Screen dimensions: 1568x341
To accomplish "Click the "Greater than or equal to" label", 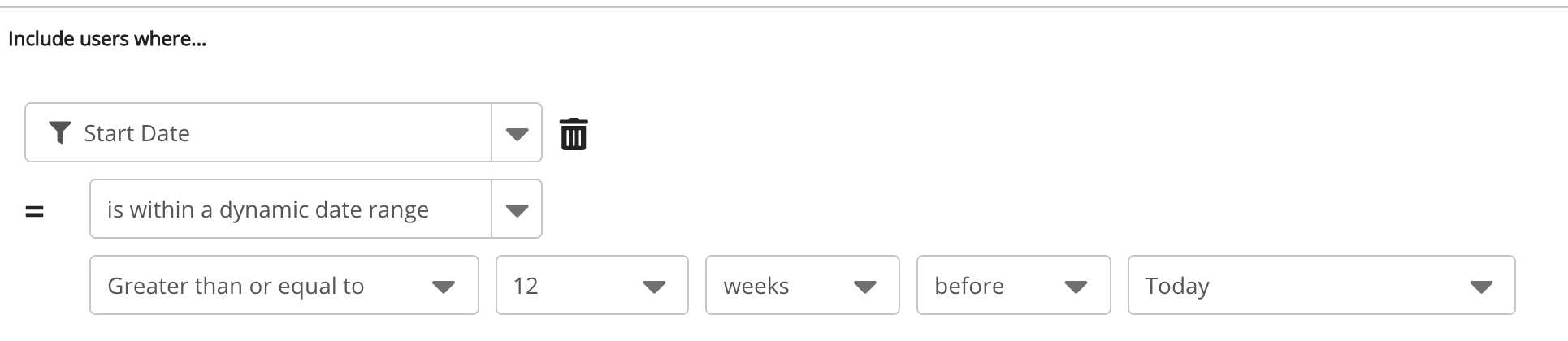I will (236, 286).
